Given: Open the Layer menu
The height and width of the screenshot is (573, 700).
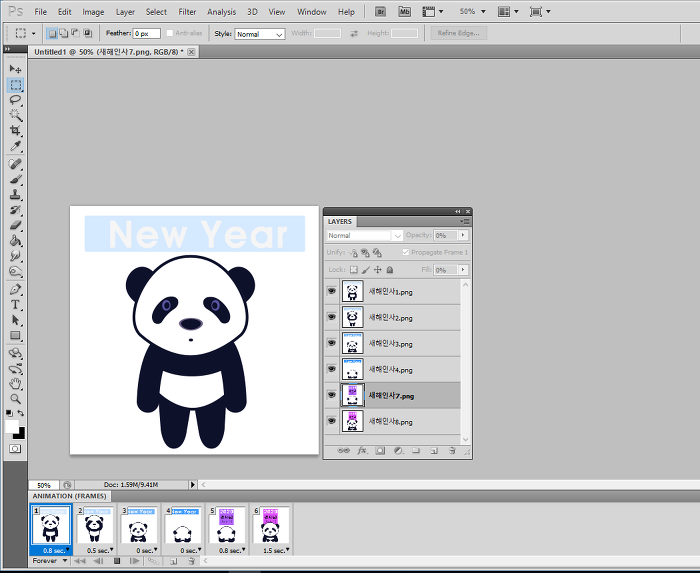Looking at the screenshot, I should tap(125, 12).
